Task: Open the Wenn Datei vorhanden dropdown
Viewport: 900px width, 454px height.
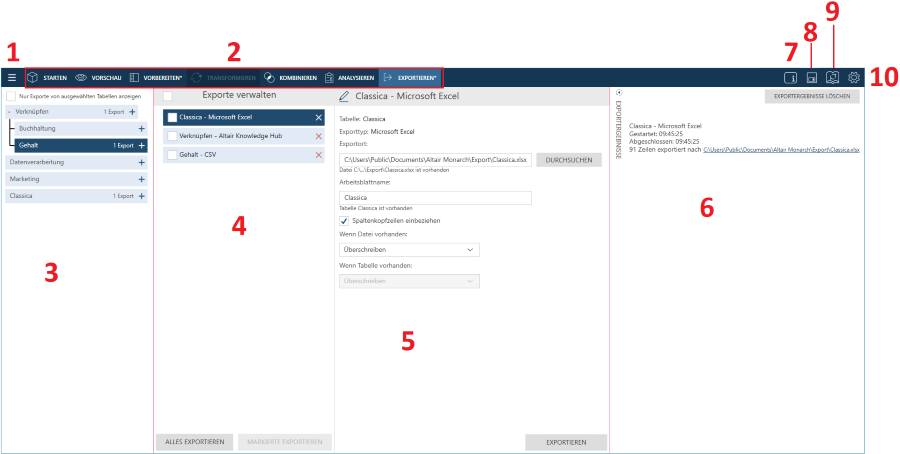Action: tap(409, 250)
